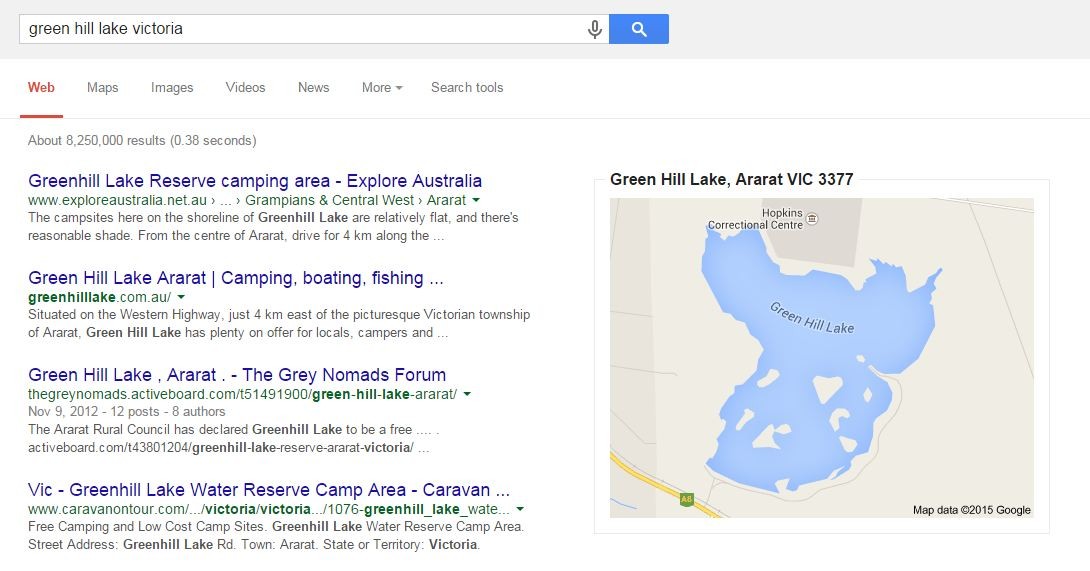Open the Grey Nomads Forum result
Screen dimensions: 1090x571
pyautogui.click(x=237, y=375)
